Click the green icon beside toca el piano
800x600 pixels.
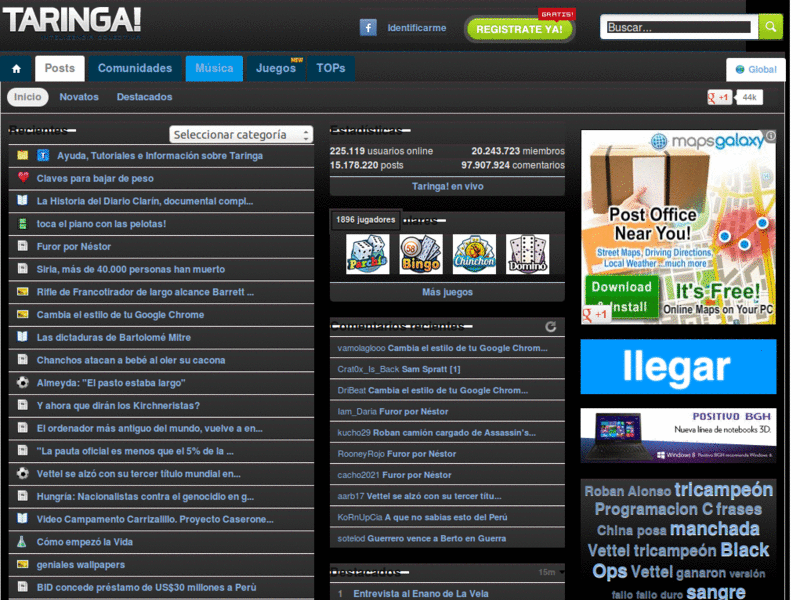22,223
